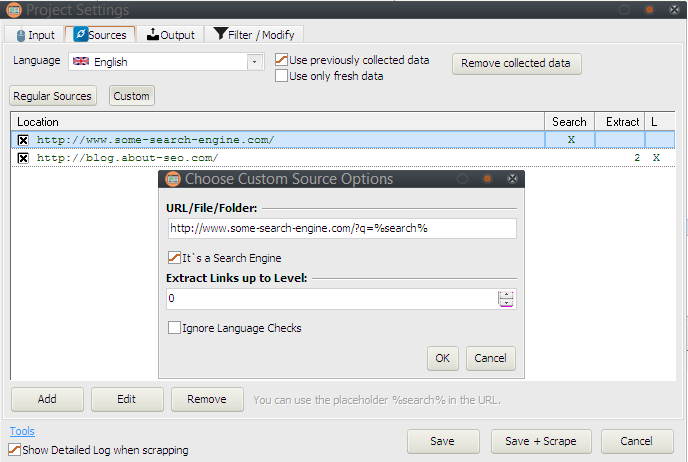This screenshot has width=688, height=462.
Task: Open the Tools link
Action: (x=22, y=432)
